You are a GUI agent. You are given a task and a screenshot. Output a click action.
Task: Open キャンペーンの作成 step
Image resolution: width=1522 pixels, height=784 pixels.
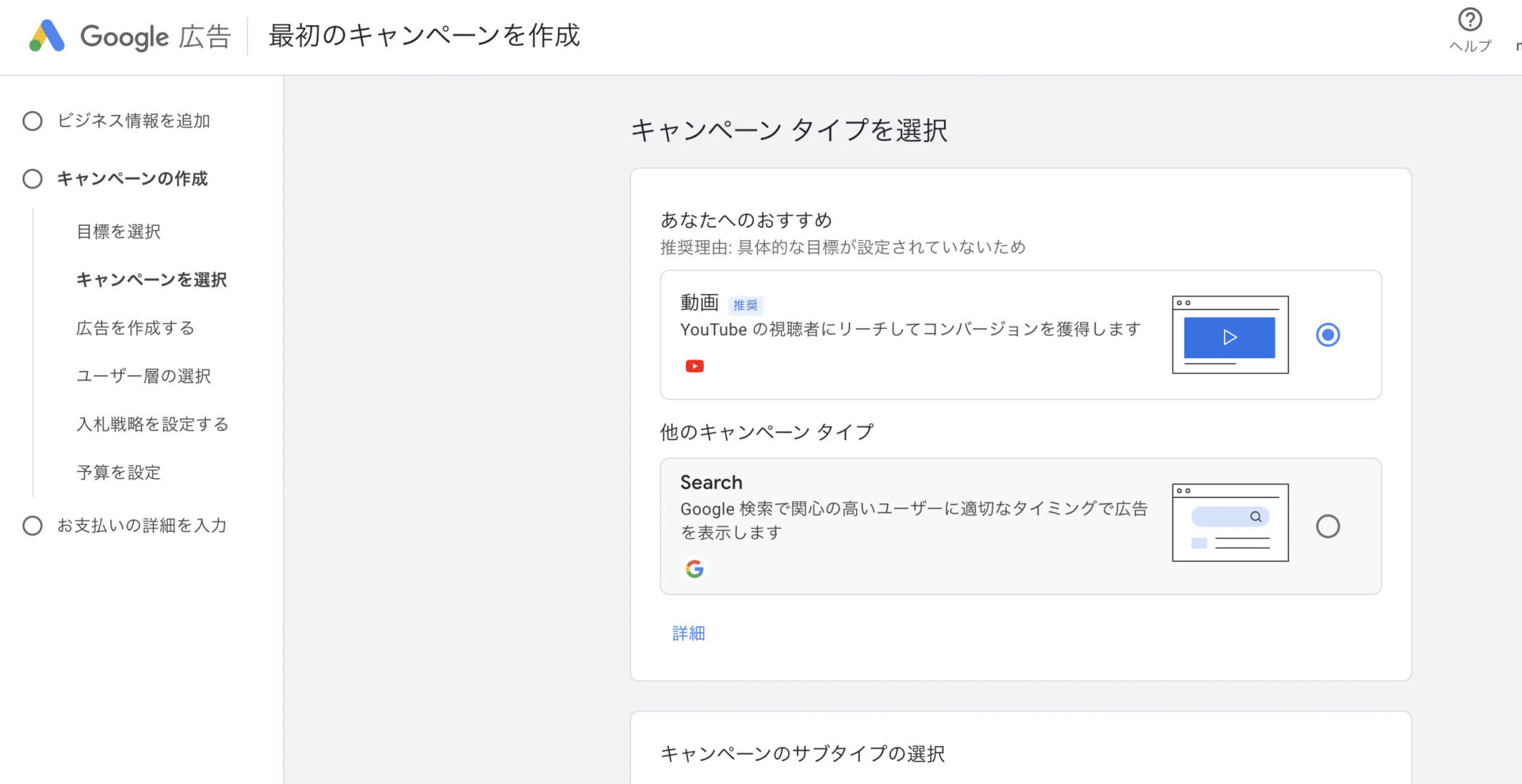coord(132,179)
